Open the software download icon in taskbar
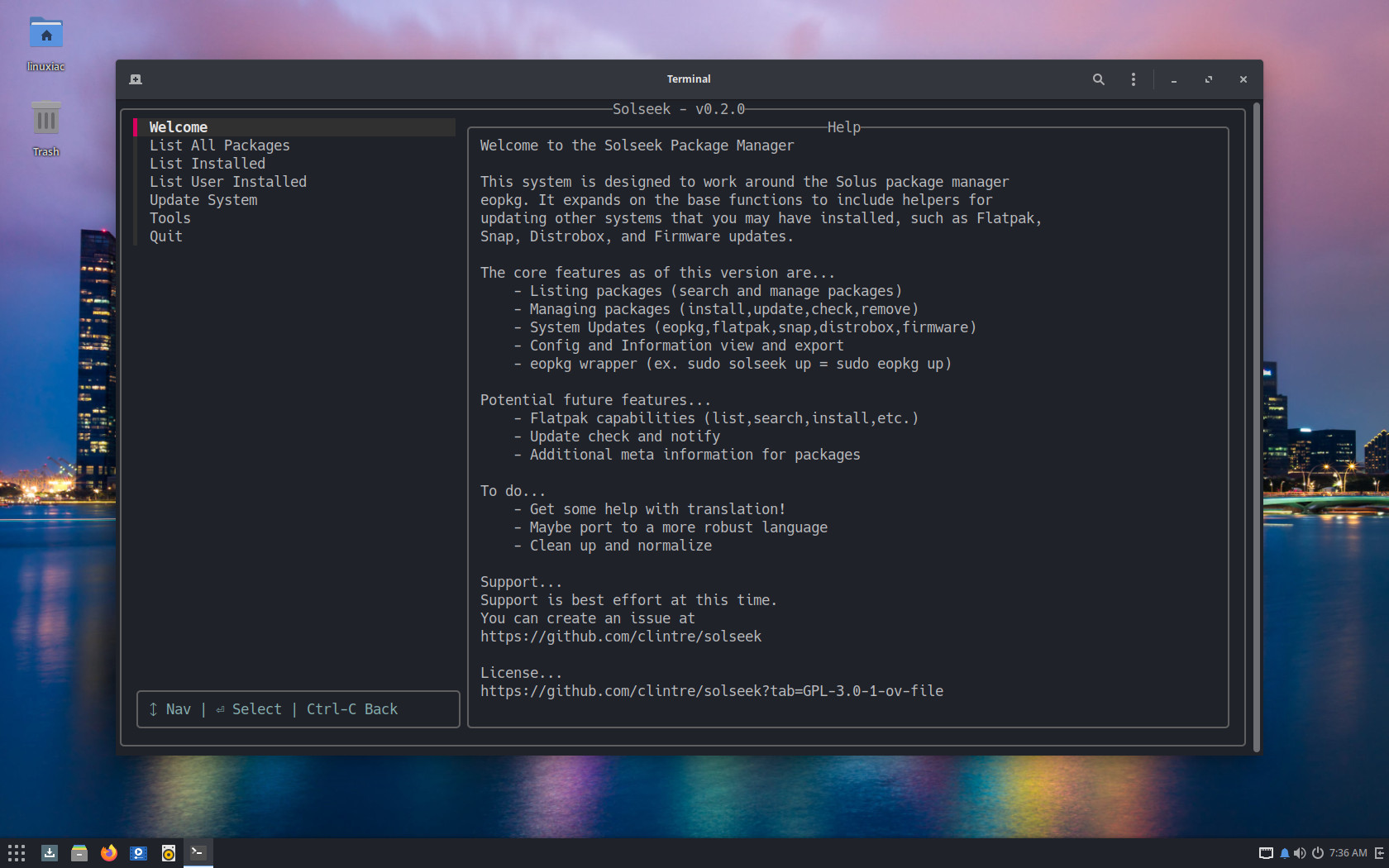1389x868 pixels. pos(50,853)
